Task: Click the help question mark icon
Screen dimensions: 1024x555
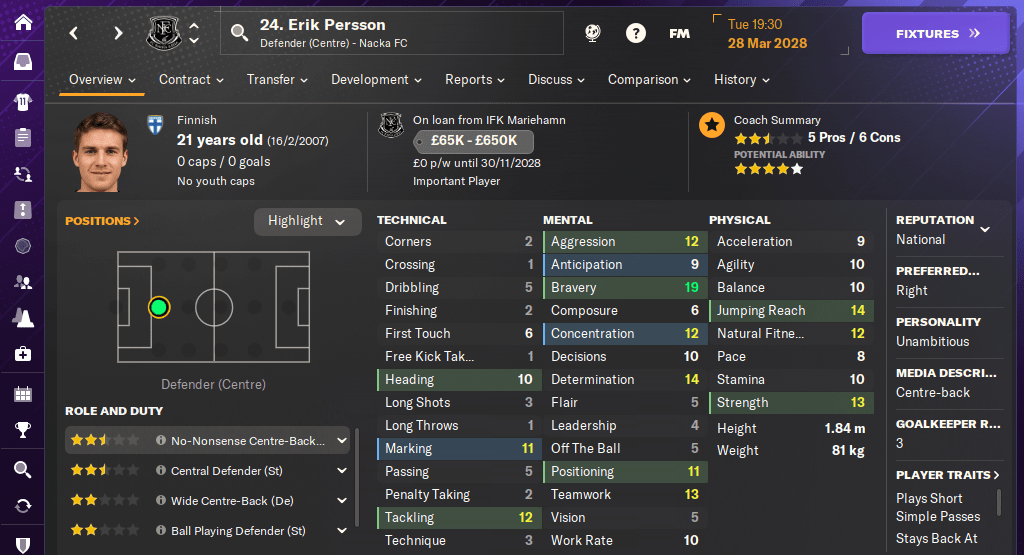Action: click(x=636, y=33)
